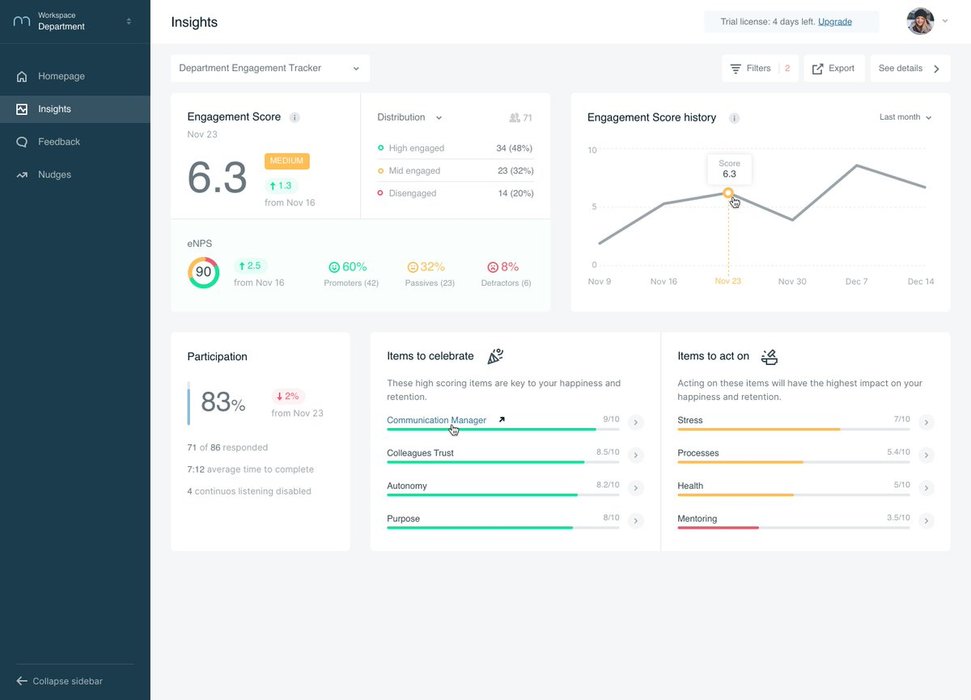Select the Nov 23 point on chart

728,193
